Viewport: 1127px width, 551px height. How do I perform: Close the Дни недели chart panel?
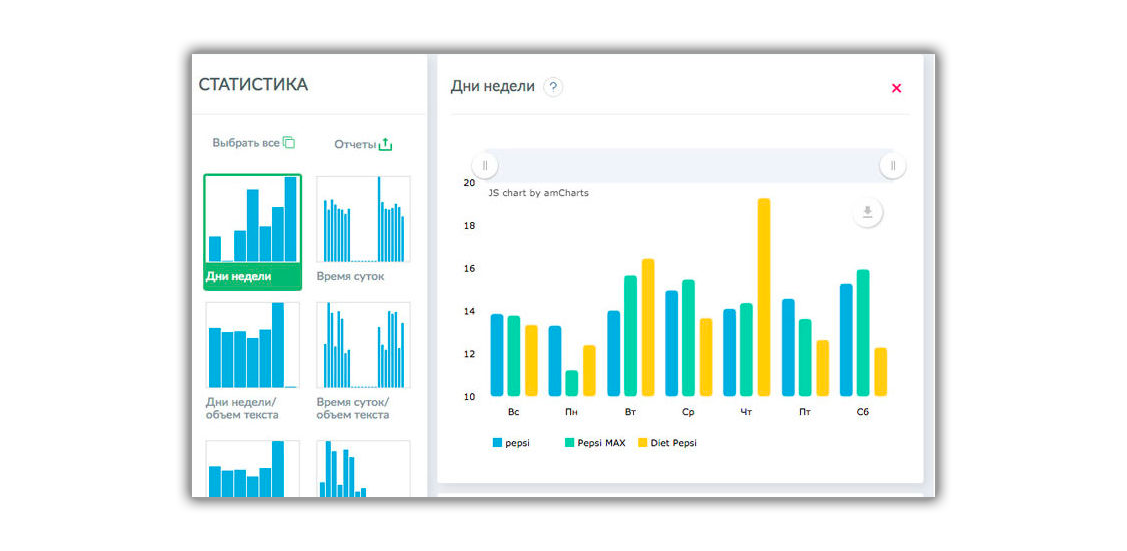coord(896,88)
